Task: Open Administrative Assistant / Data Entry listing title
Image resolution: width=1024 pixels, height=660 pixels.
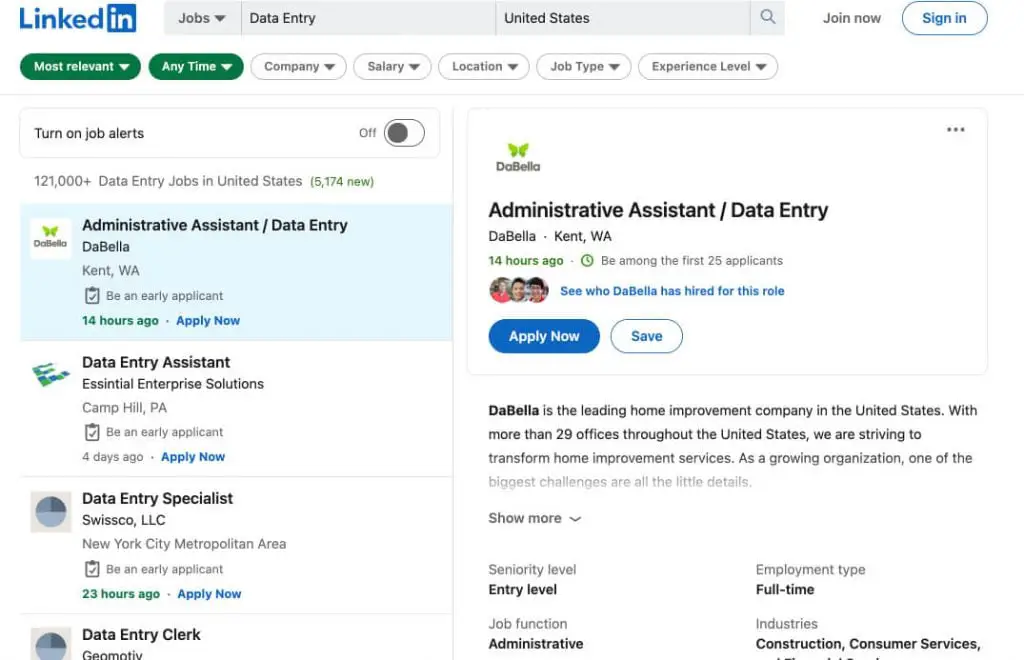Action: [x=215, y=225]
